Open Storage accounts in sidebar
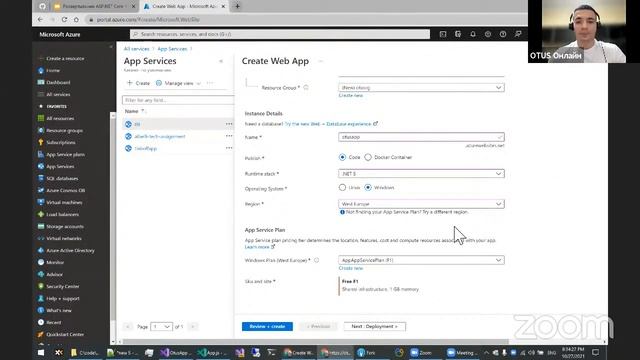Screen dimensions: 640x360 pos(64,227)
